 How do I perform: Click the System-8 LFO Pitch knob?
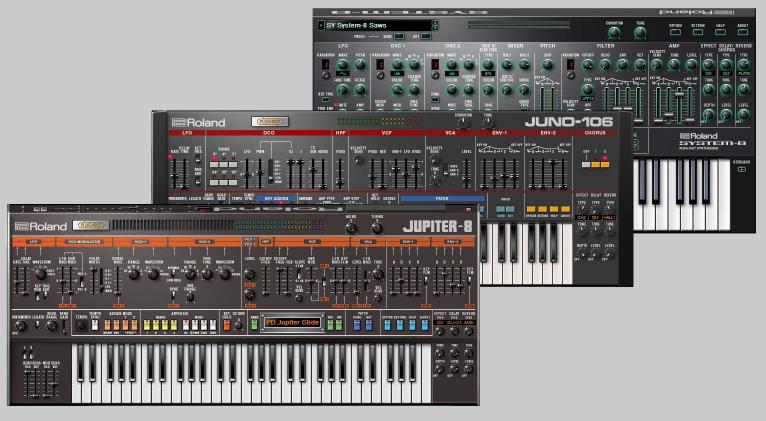360,64
